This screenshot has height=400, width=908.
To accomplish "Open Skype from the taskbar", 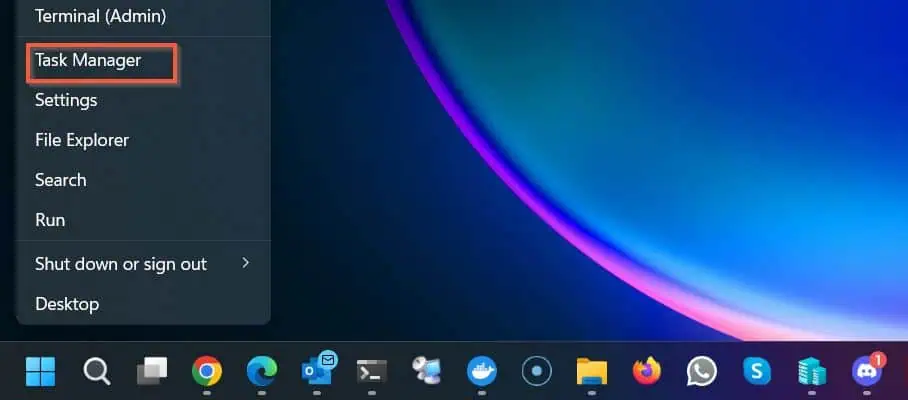I will tap(757, 371).
